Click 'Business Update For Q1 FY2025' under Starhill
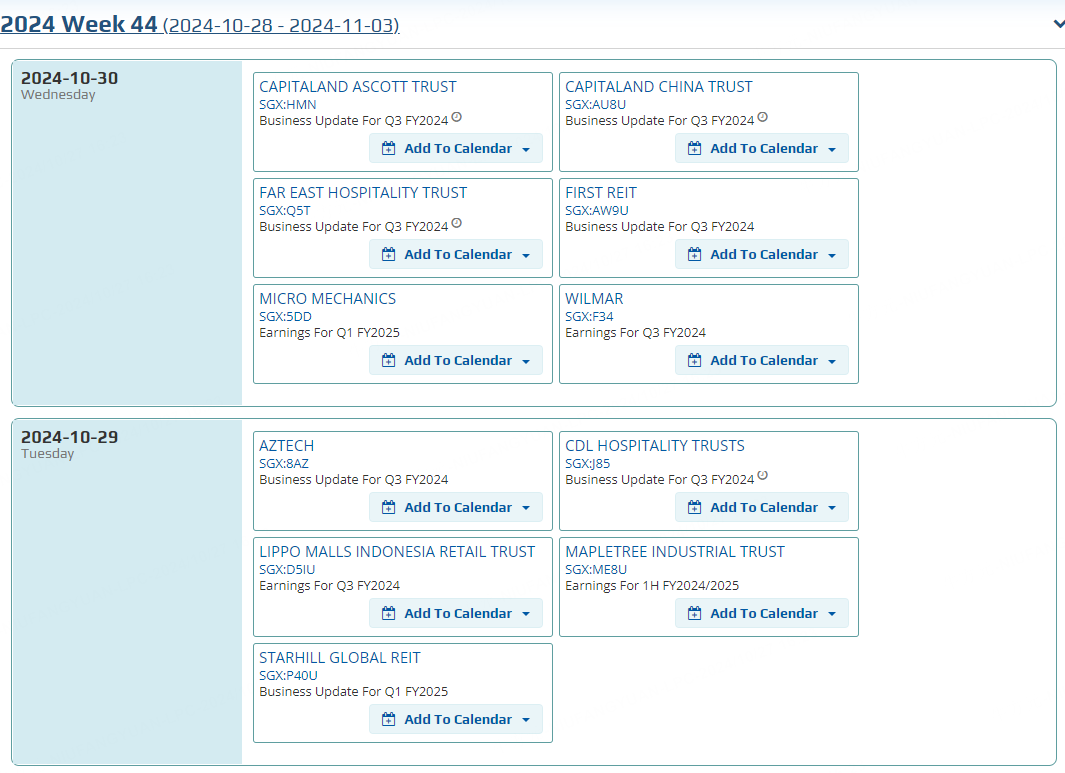 coord(353,691)
